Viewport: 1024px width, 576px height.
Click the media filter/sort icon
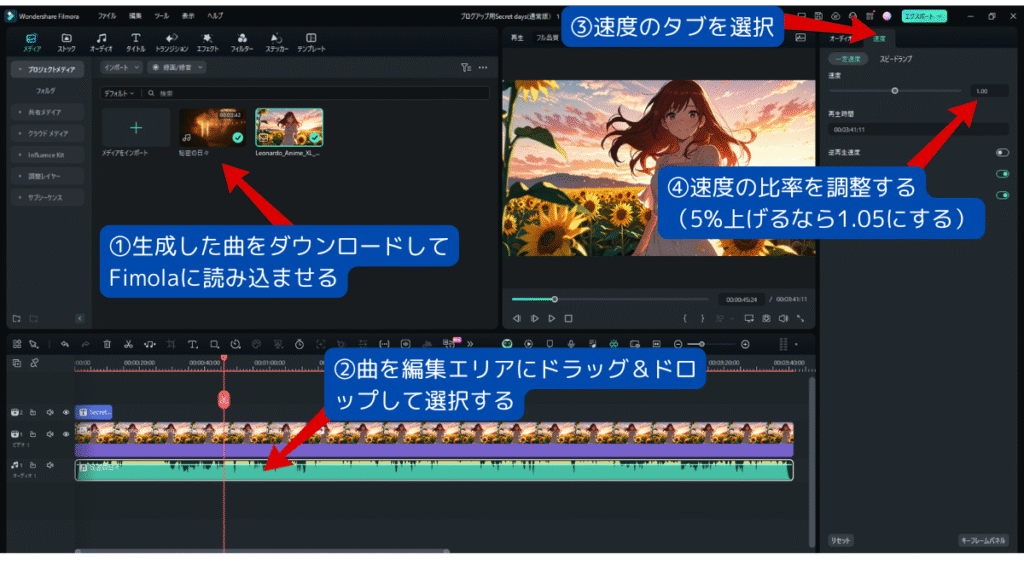coord(466,67)
